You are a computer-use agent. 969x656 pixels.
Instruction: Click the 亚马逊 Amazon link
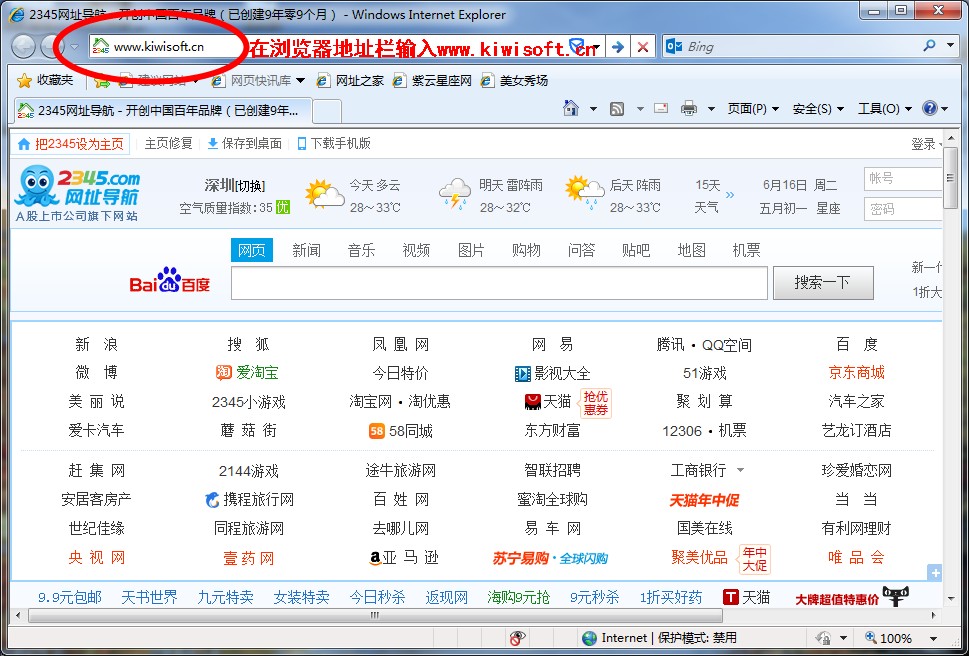404,558
